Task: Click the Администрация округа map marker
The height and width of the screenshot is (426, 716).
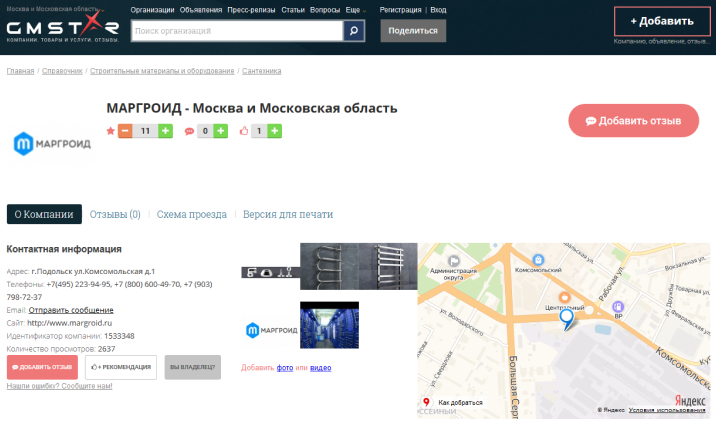Action: point(454,261)
